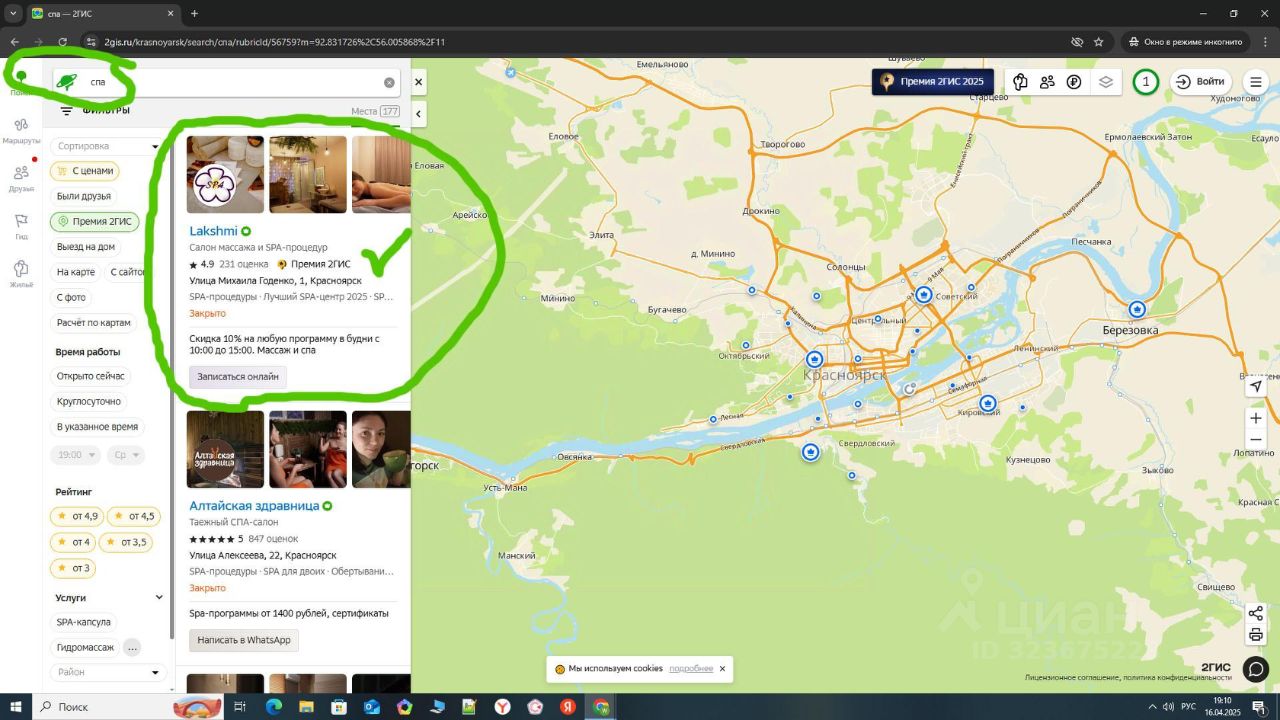
Task: Clear the search field with X icon
Action: coord(389,83)
